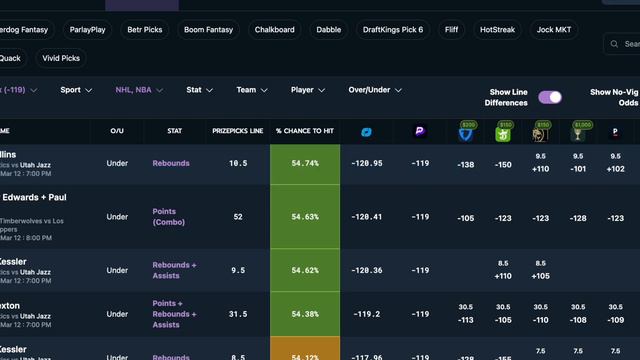640x360 pixels.
Task: Sort by the STAT column header
Action: click(x=174, y=131)
